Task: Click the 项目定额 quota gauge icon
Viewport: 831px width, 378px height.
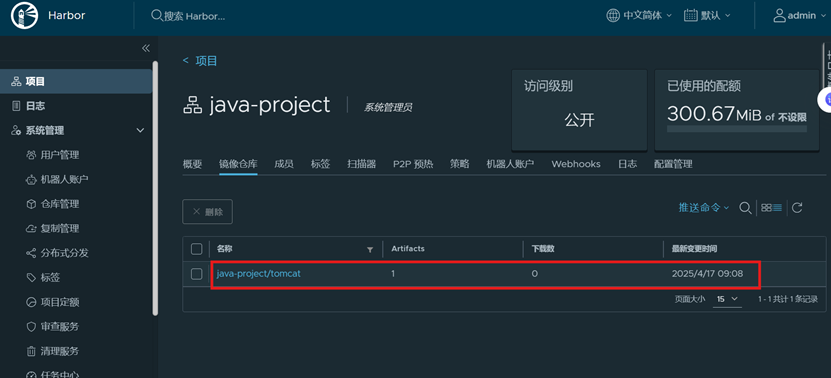Action: 31,302
